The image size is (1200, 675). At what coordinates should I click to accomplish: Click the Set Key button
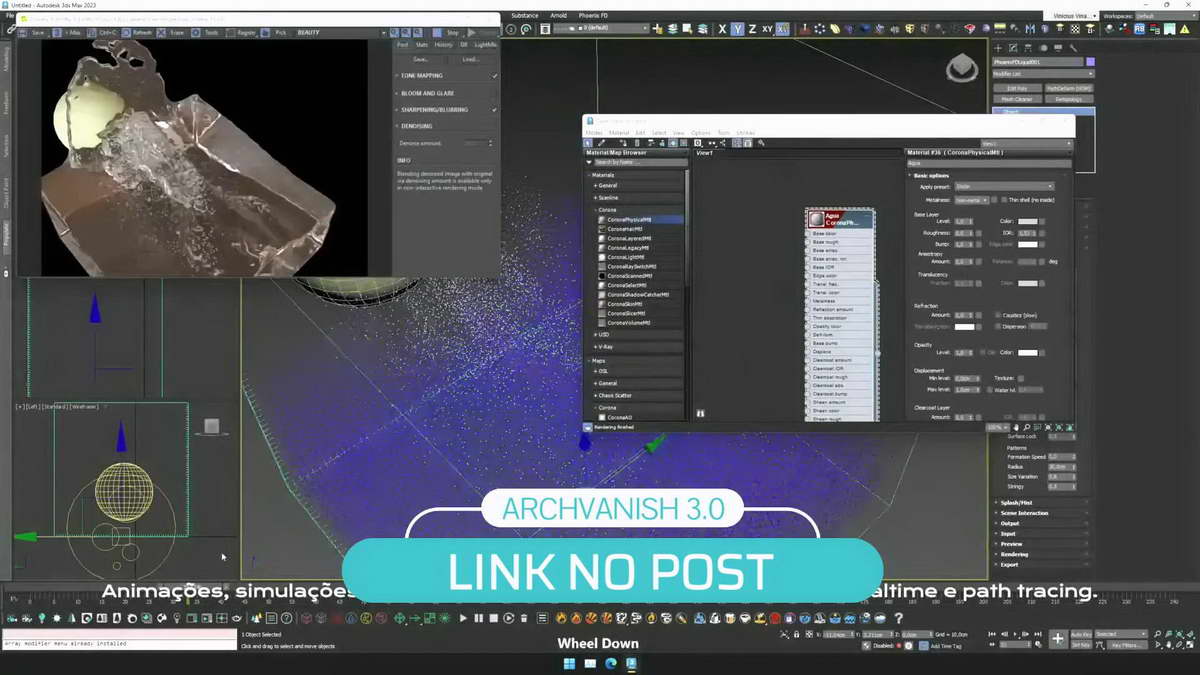click(x=1081, y=645)
